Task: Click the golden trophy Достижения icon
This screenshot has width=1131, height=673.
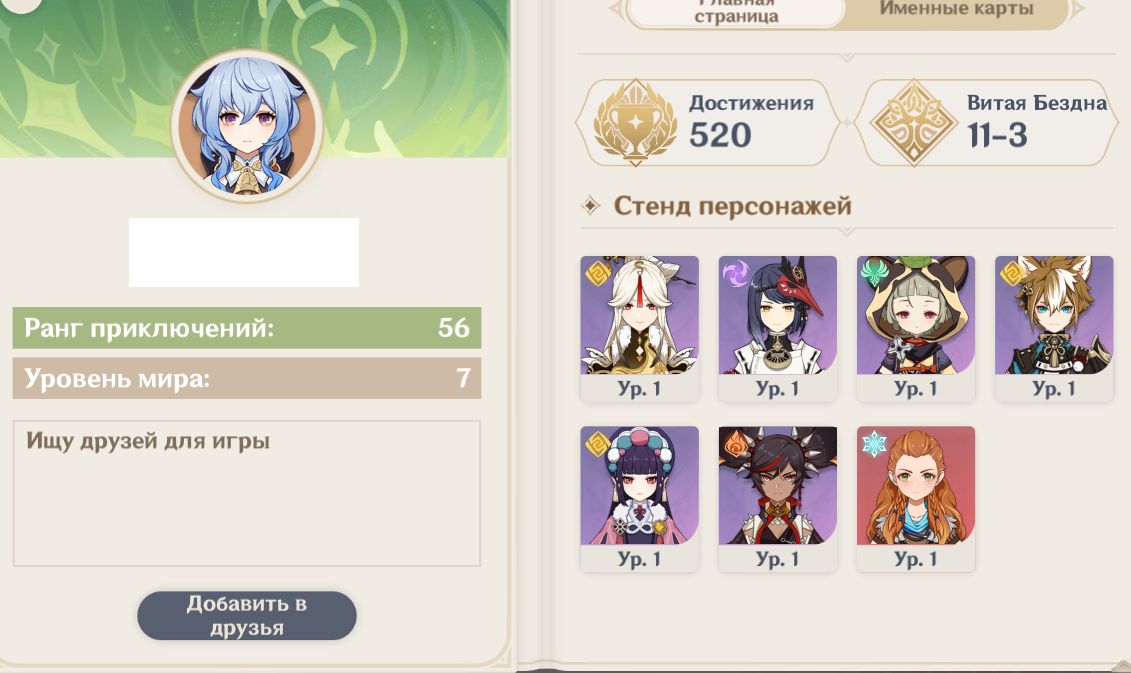Action: (x=635, y=122)
